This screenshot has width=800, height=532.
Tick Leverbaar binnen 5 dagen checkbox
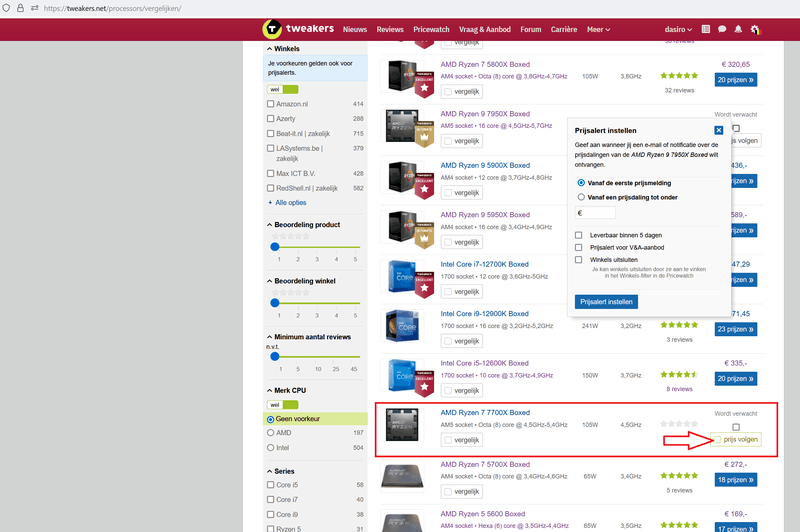click(x=579, y=235)
